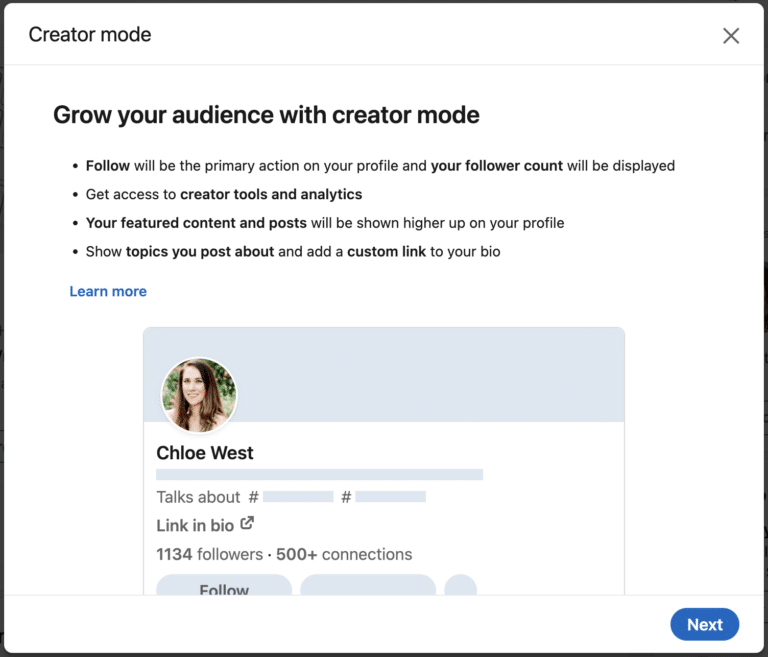Click the 'your follower count' bold text
Image resolution: width=768 pixels, height=657 pixels.
click(x=497, y=166)
